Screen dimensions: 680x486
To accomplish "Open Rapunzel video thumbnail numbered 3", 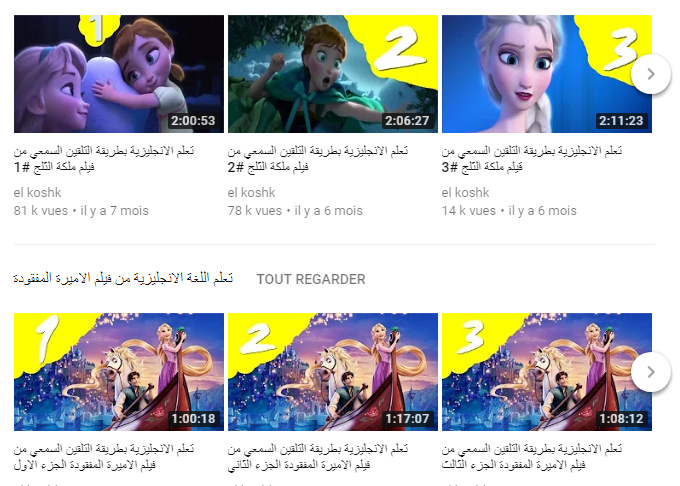I will [x=547, y=372].
